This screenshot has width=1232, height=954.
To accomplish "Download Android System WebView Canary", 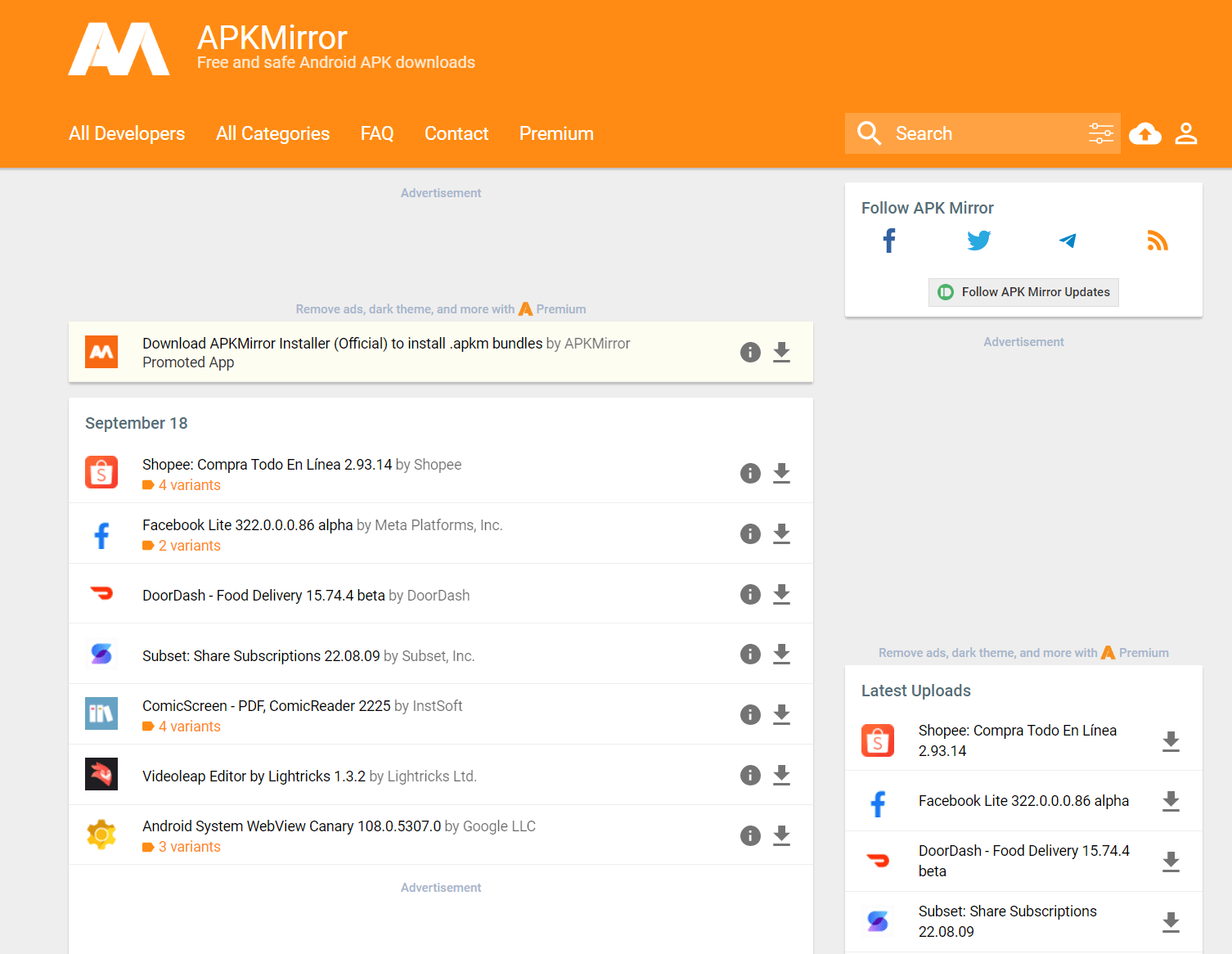I will tap(782, 835).
